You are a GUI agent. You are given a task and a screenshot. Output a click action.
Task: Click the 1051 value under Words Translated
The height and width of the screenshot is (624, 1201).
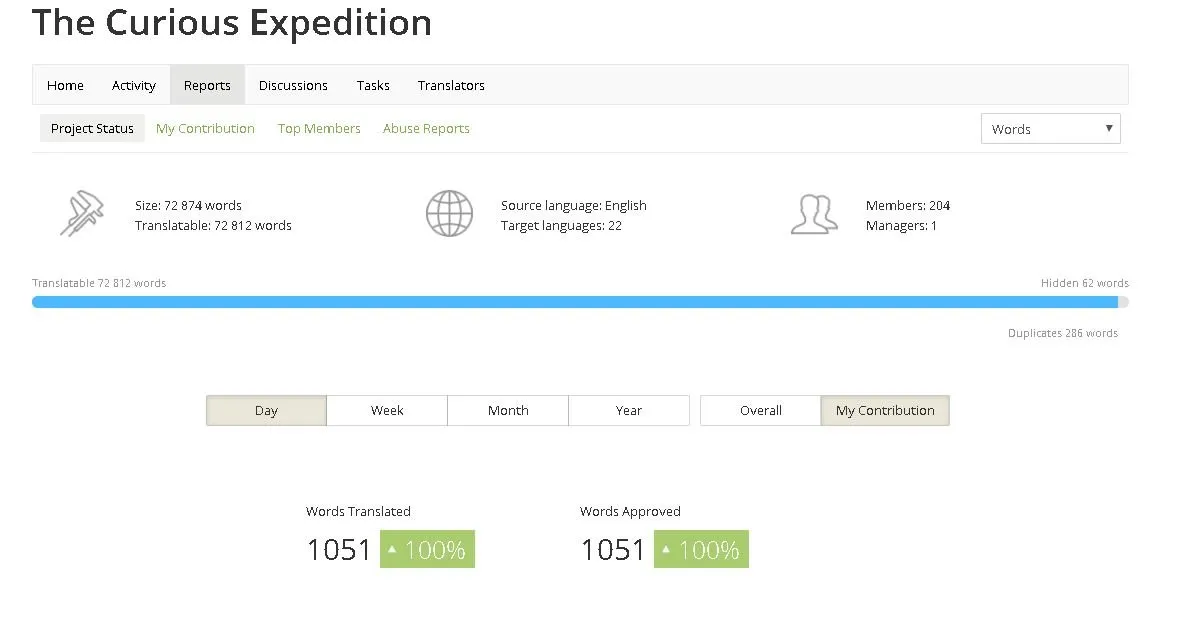(339, 550)
